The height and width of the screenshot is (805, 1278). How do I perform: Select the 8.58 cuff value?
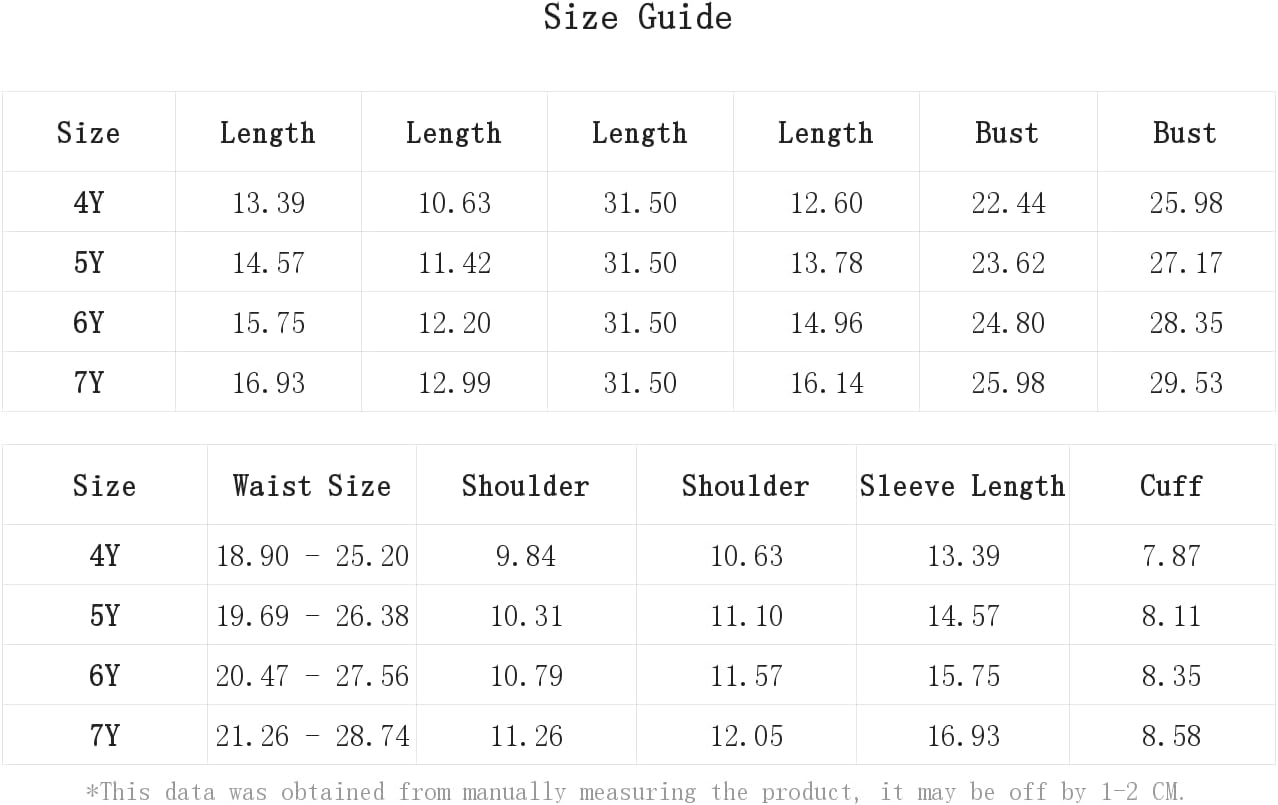coord(1171,736)
